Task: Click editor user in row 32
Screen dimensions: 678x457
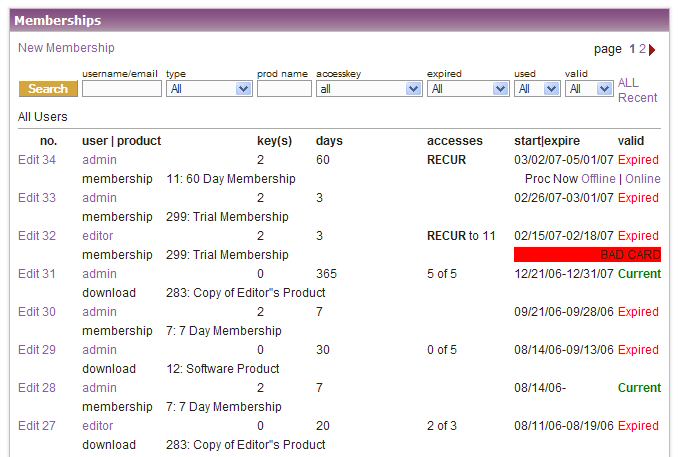Action: (x=98, y=236)
